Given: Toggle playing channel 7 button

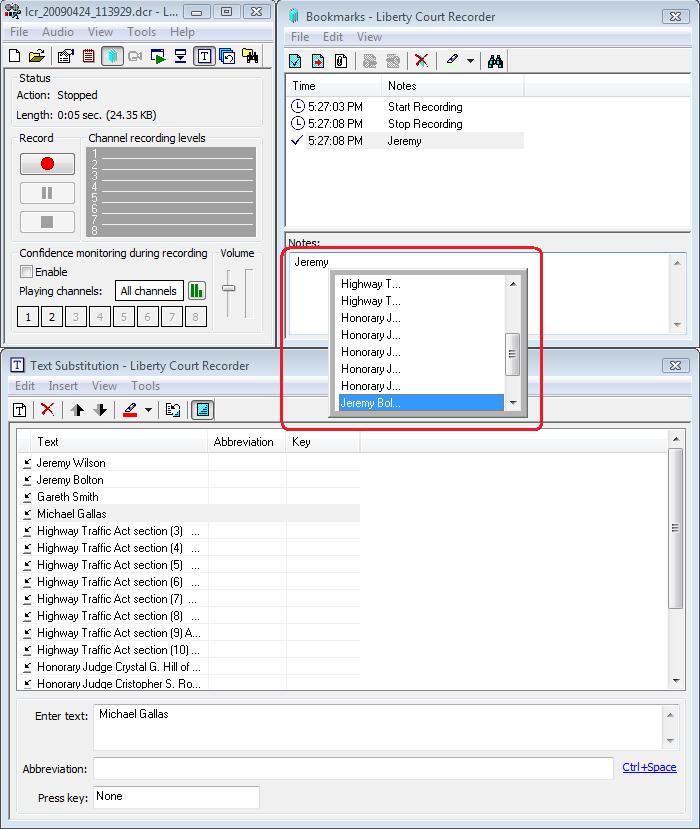Looking at the screenshot, I should pos(172,317).
